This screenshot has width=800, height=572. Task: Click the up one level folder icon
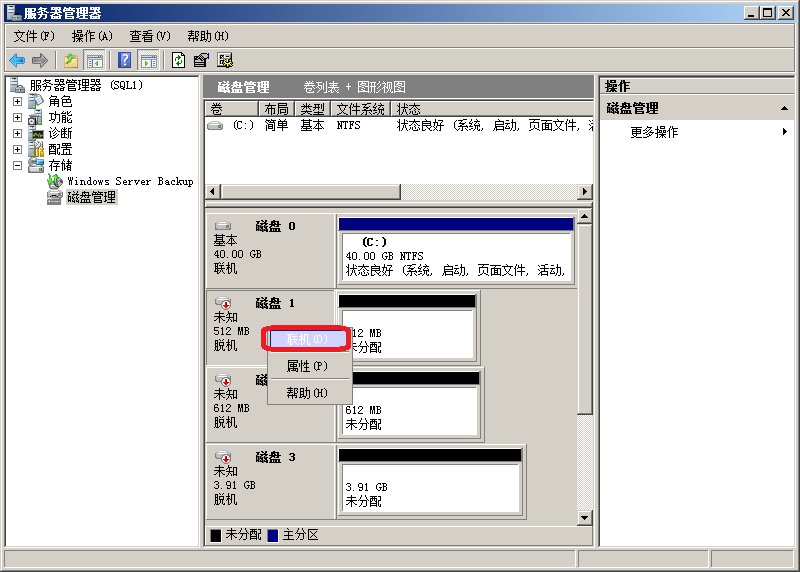tap(71, 60)
